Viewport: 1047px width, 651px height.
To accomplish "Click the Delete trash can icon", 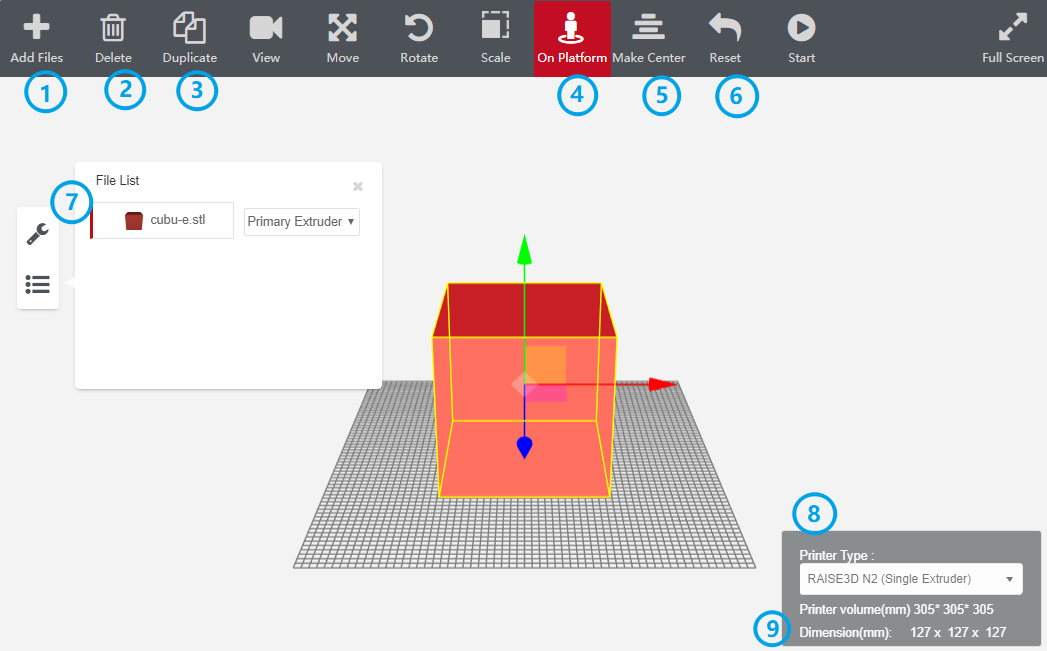I will point(113,27).
